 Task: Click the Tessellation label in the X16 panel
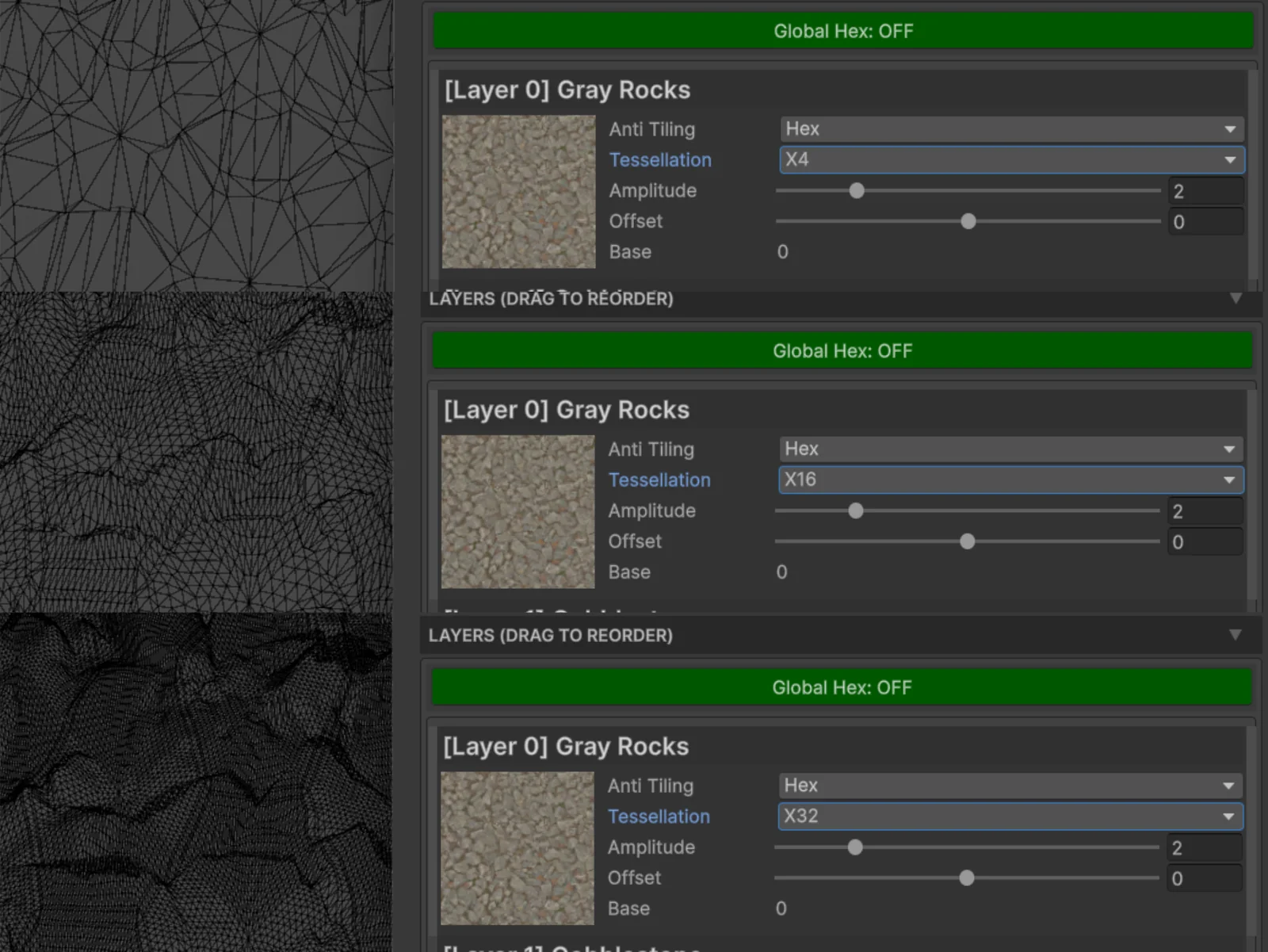pos(659,480)
